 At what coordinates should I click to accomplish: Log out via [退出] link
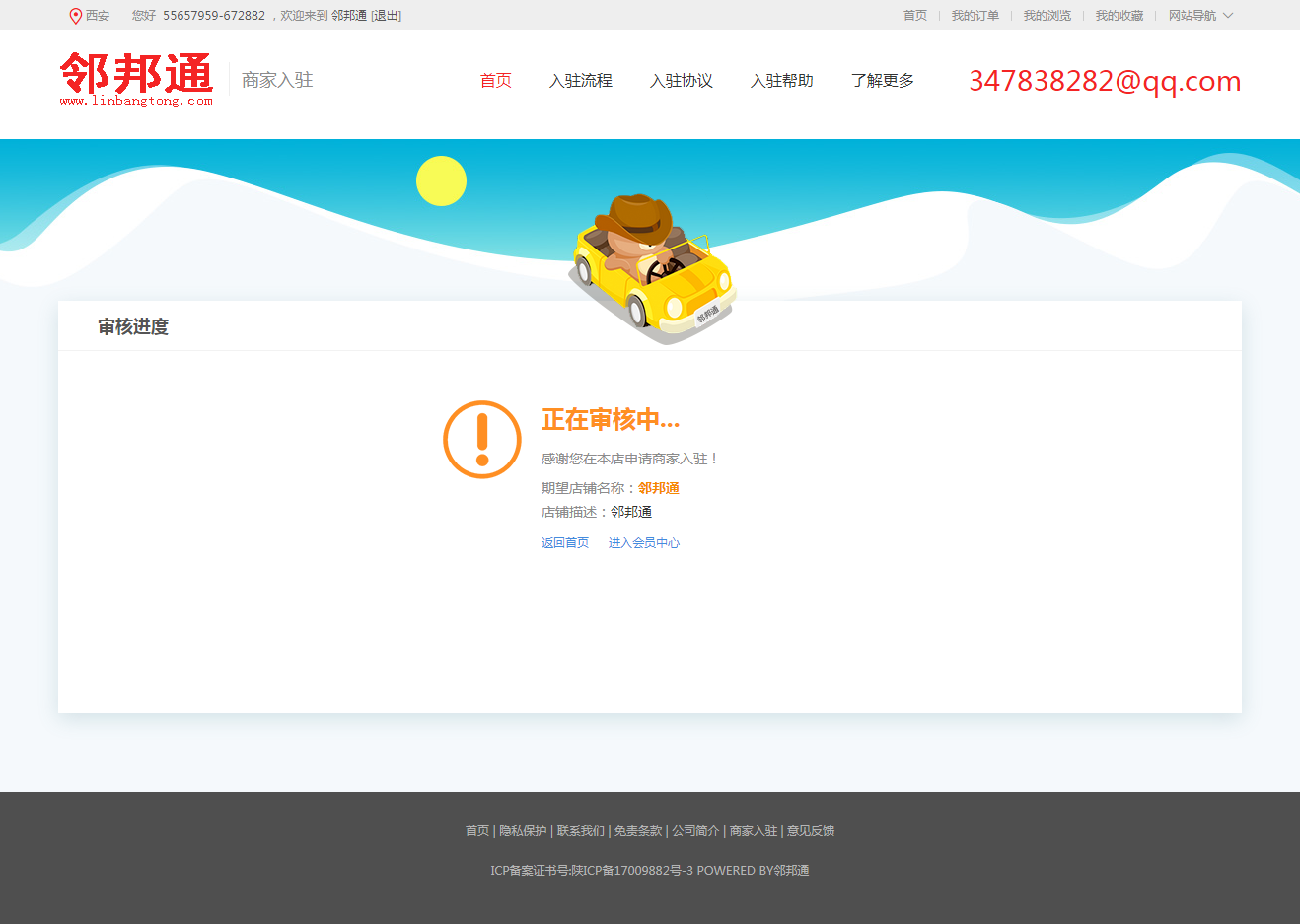click(x=386, y=16)
